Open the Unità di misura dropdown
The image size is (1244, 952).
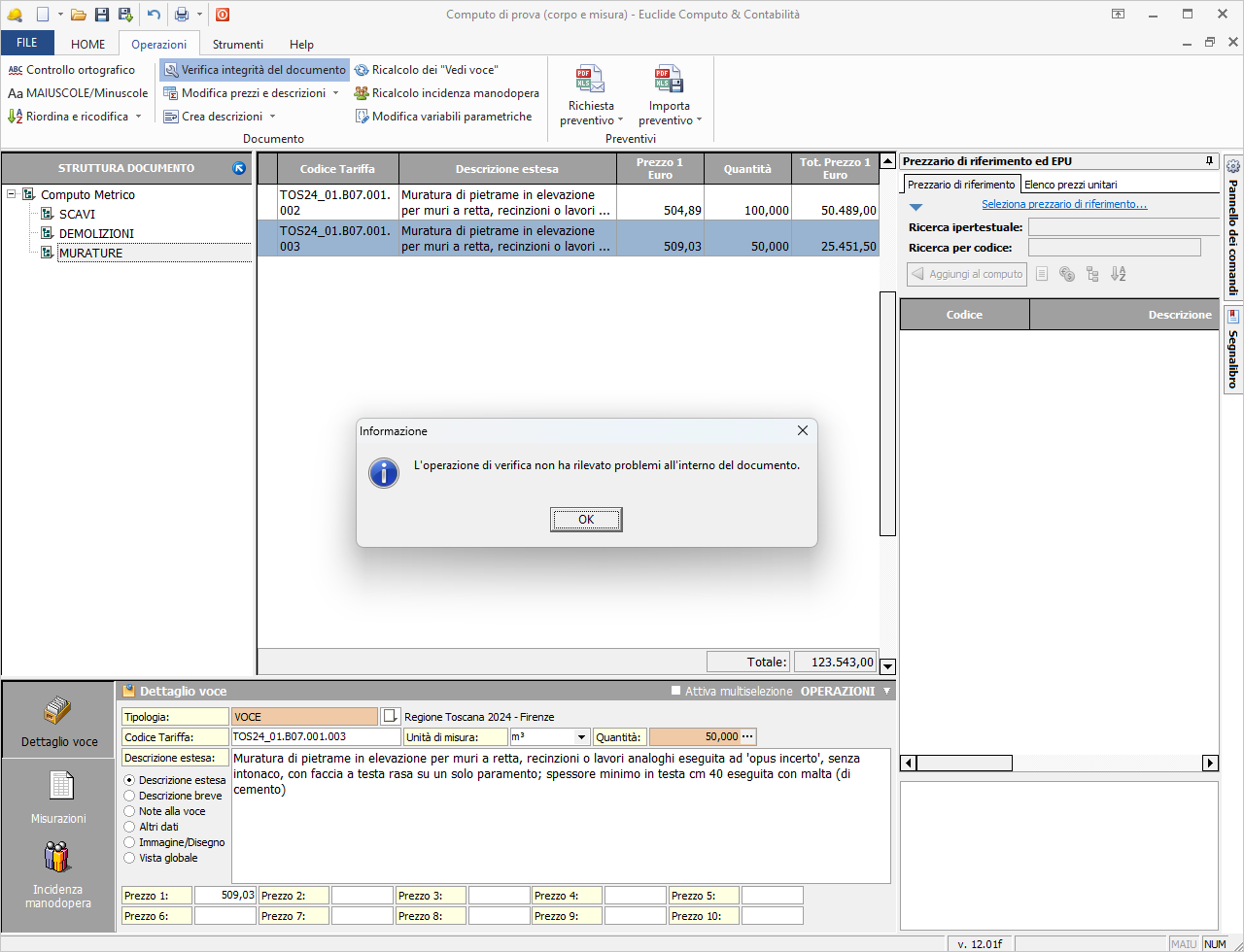click(581, 737)
